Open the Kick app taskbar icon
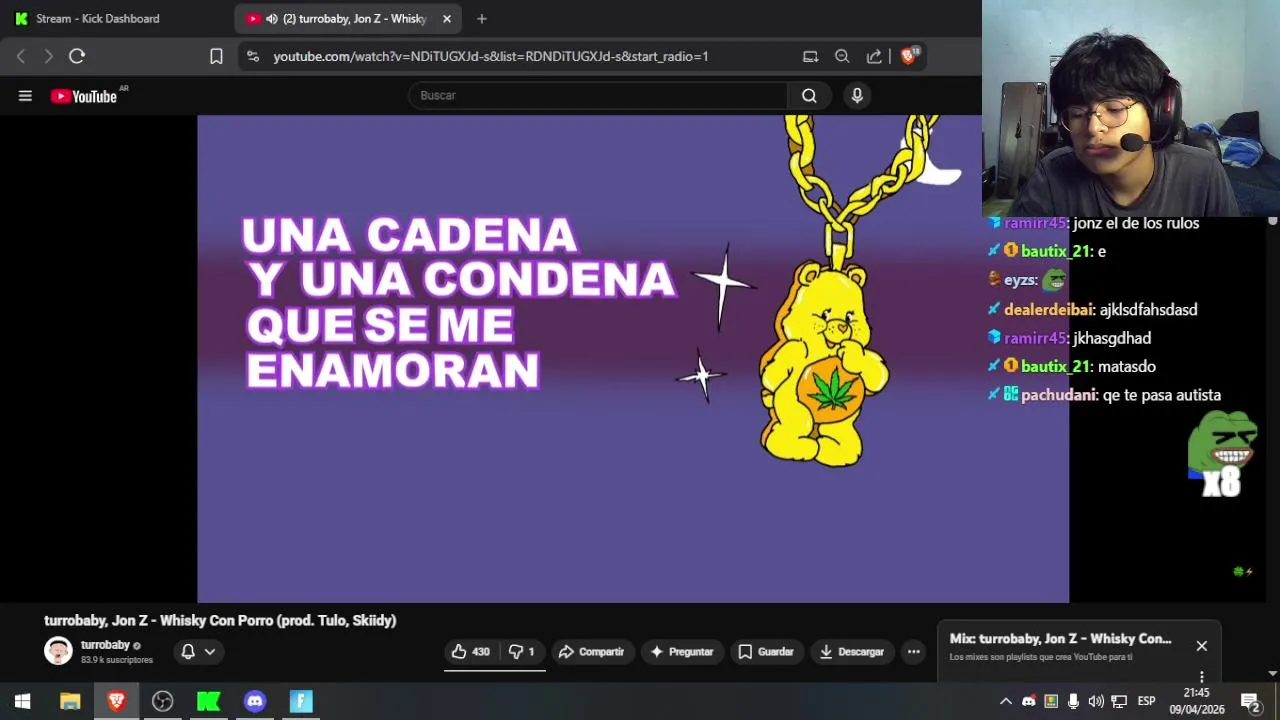Screen dimensions: 1280x720 (208, 701)
